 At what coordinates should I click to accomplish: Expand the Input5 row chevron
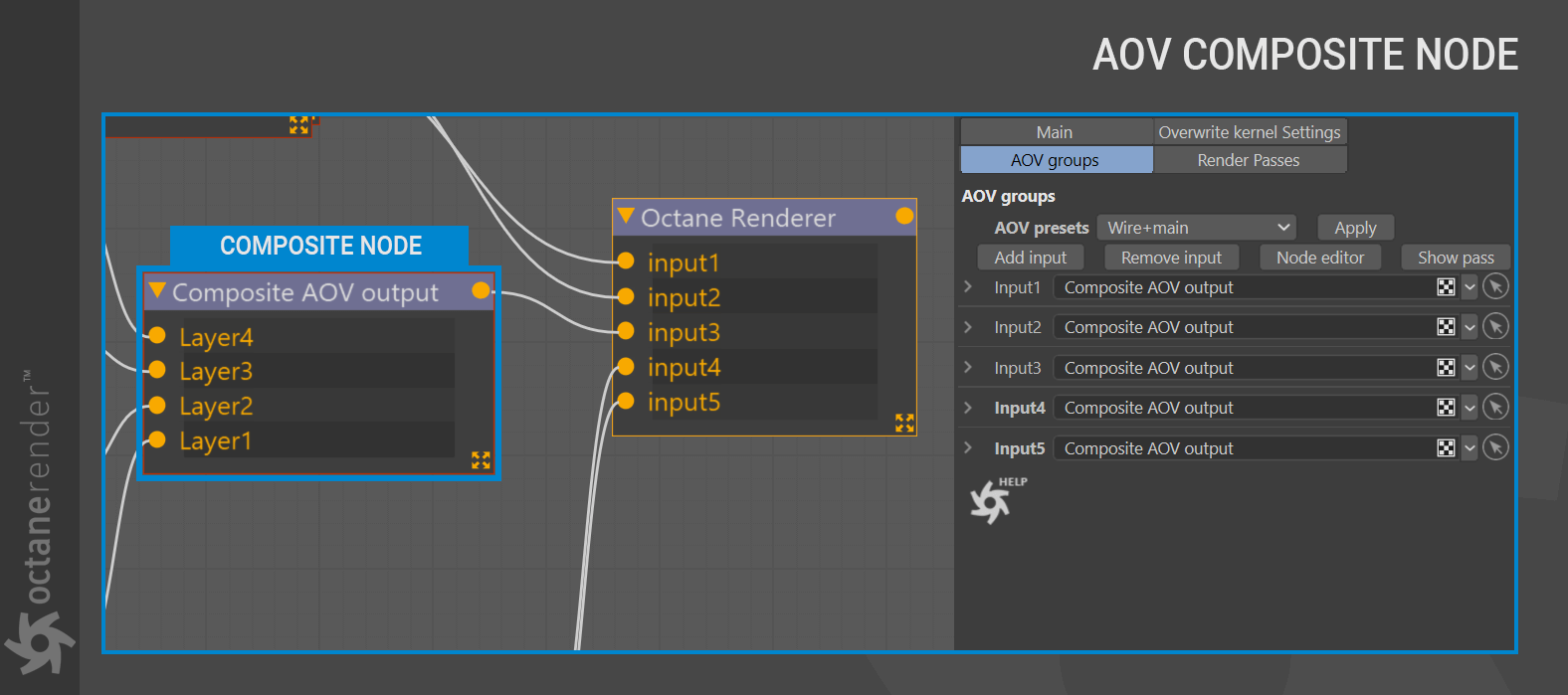[968, 447]
